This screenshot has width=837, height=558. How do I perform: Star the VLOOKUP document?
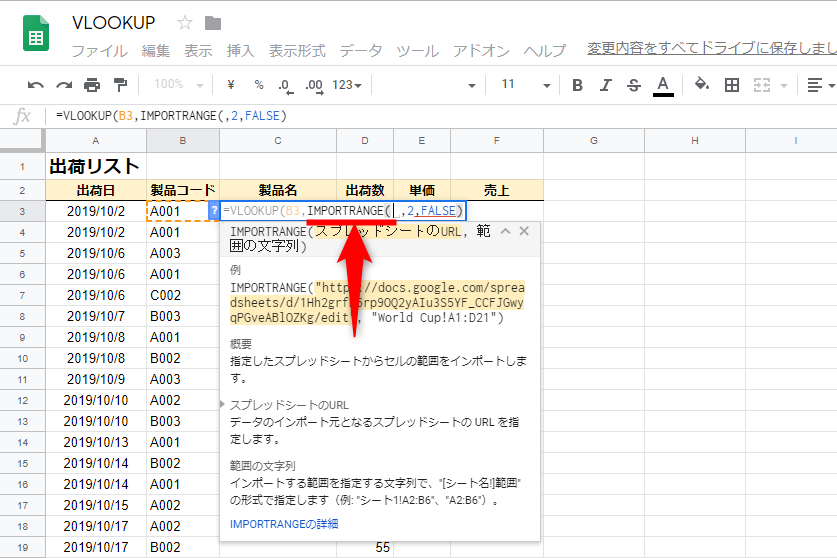185,22
